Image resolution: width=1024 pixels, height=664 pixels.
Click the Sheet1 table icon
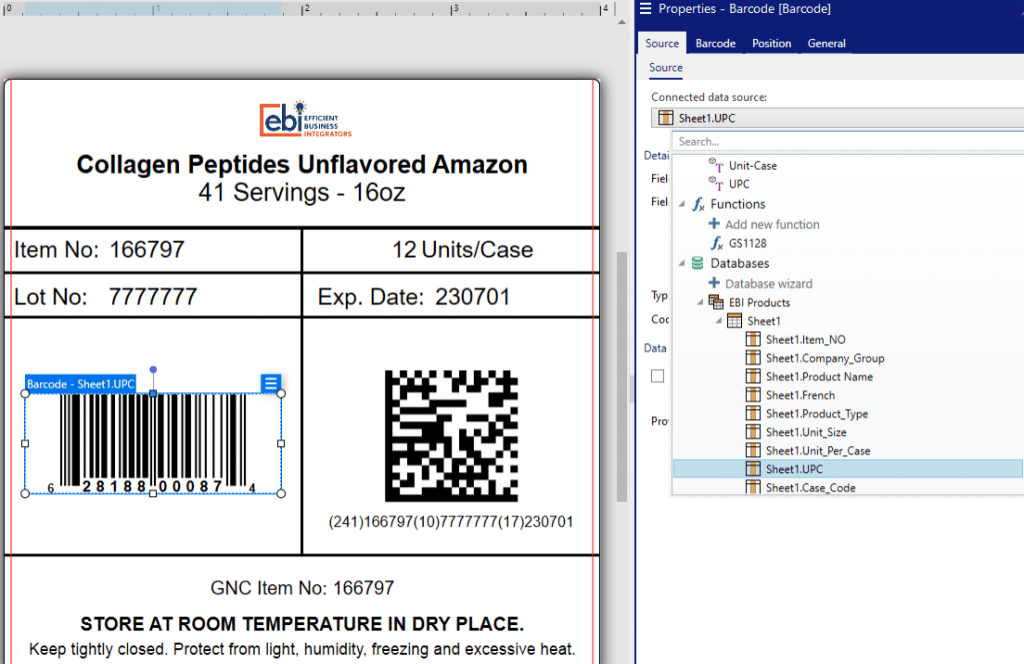(735, 321)
